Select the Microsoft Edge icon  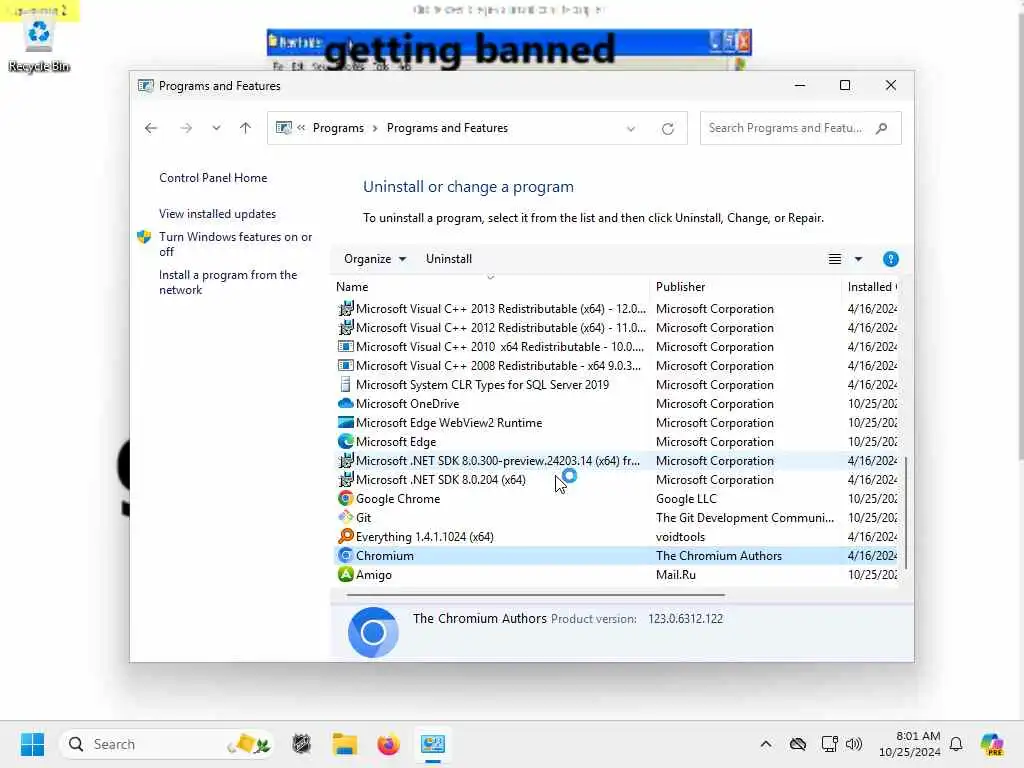pyautogui.click(x=345, y=441)
